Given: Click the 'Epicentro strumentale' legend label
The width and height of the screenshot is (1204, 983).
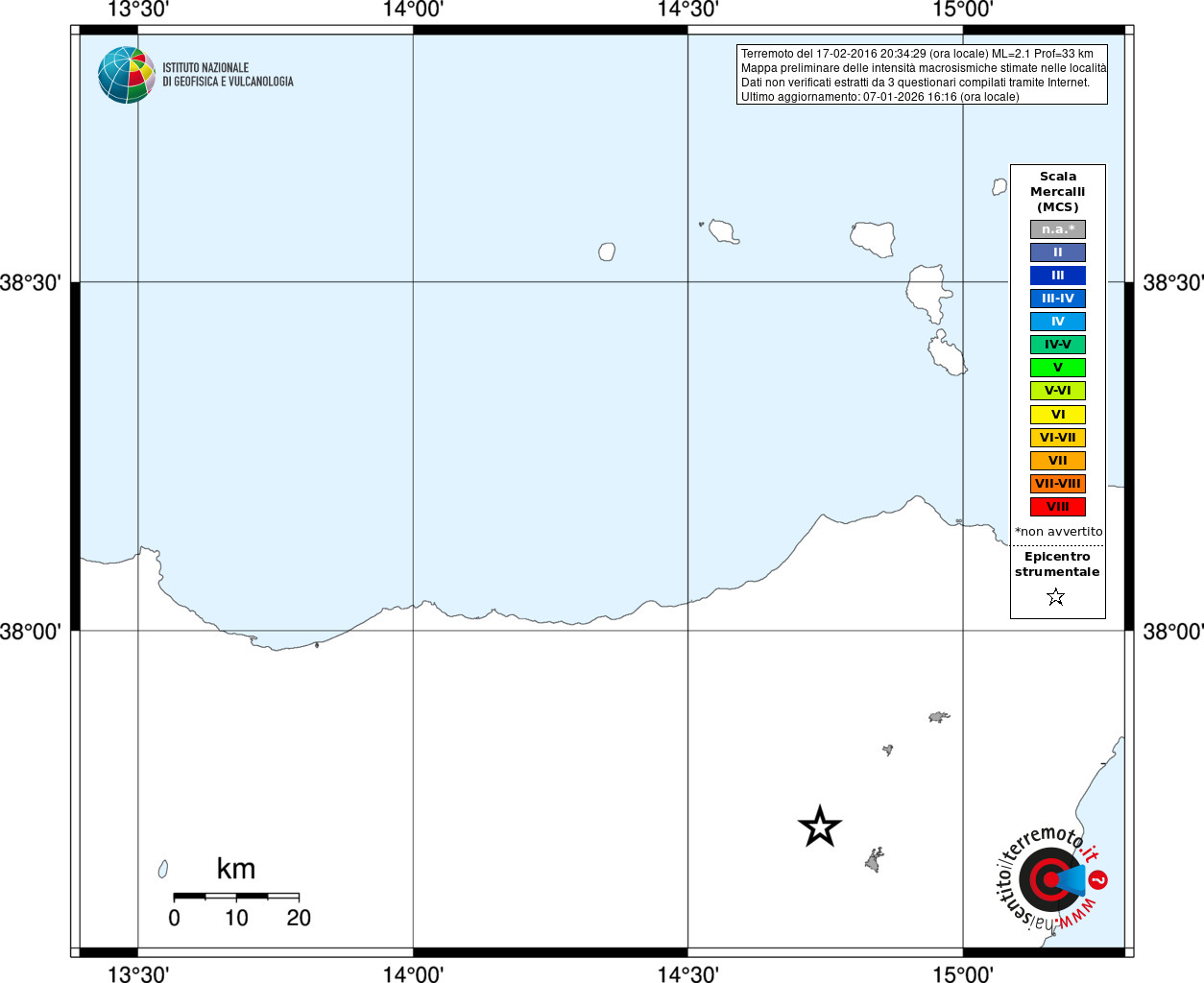Looking at the screenshot, I should coord(1057,564).
